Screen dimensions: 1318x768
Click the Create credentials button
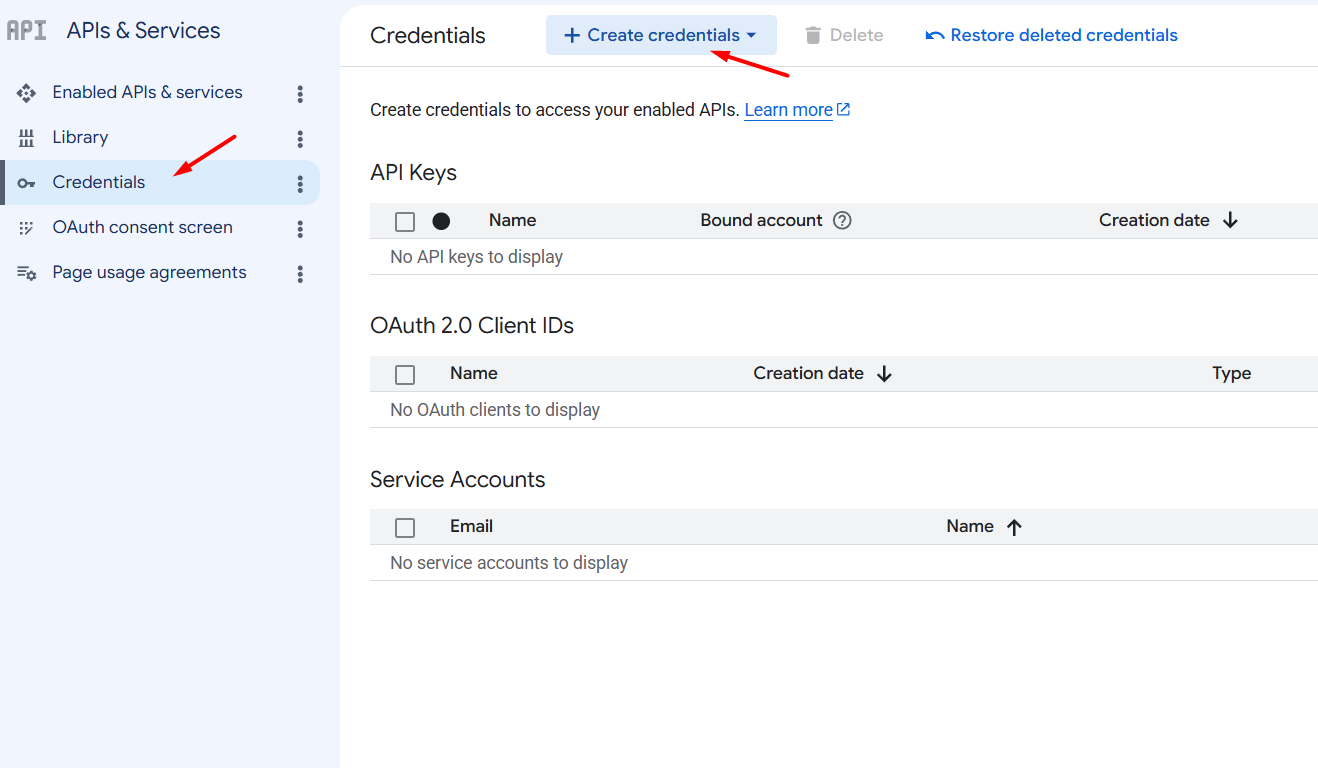click(x=661, y=35)
